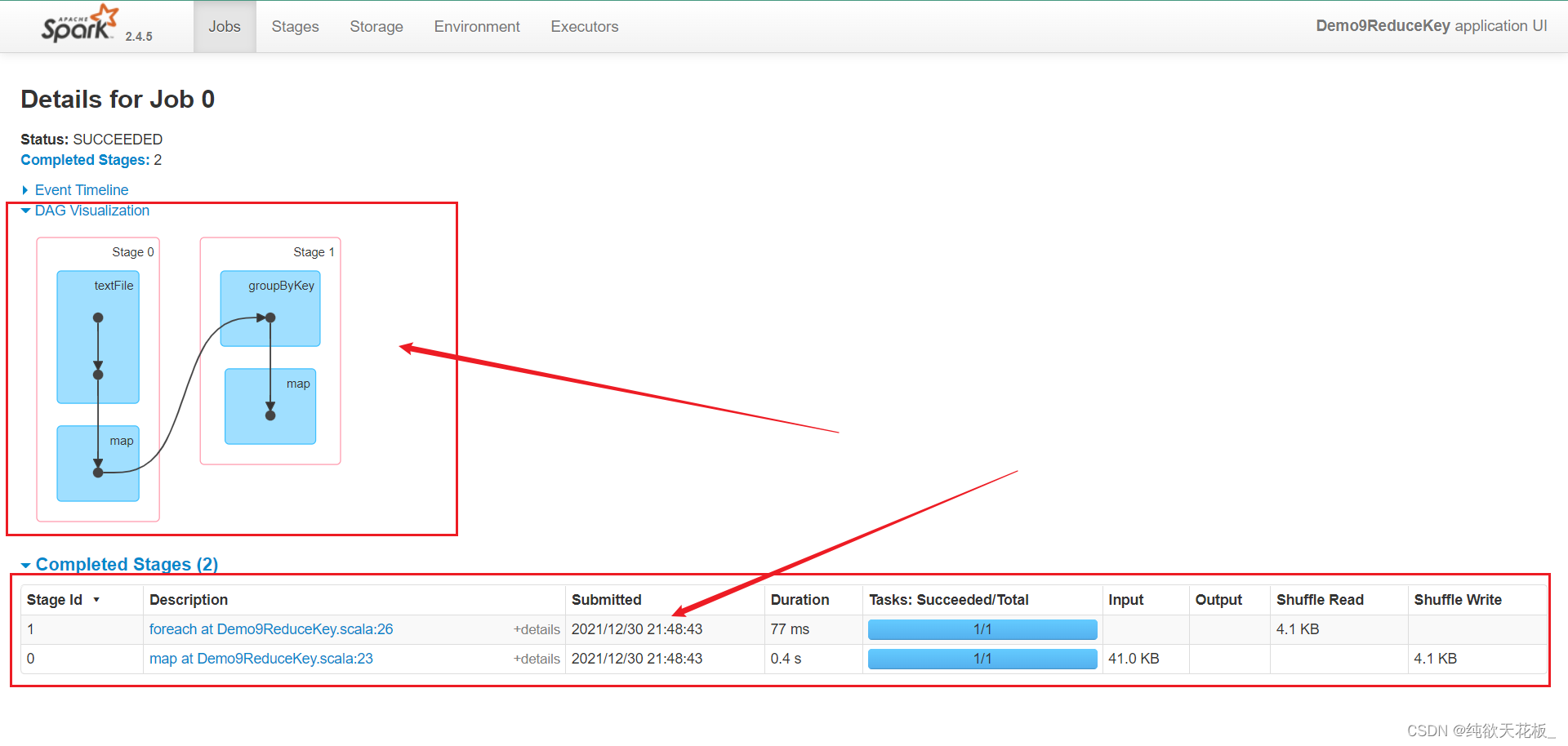
Task: Expand the Event Timeline section
Action: [75, 190]
